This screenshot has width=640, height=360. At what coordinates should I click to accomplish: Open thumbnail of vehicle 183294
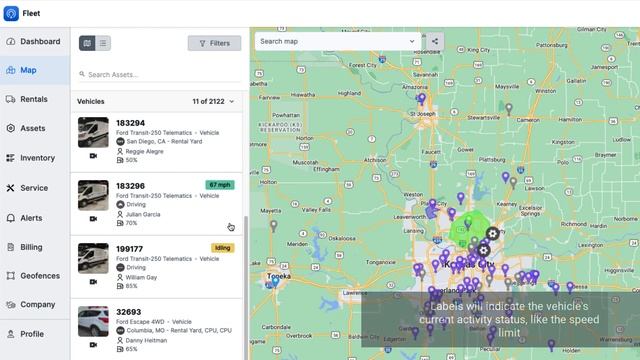point(93,132)
